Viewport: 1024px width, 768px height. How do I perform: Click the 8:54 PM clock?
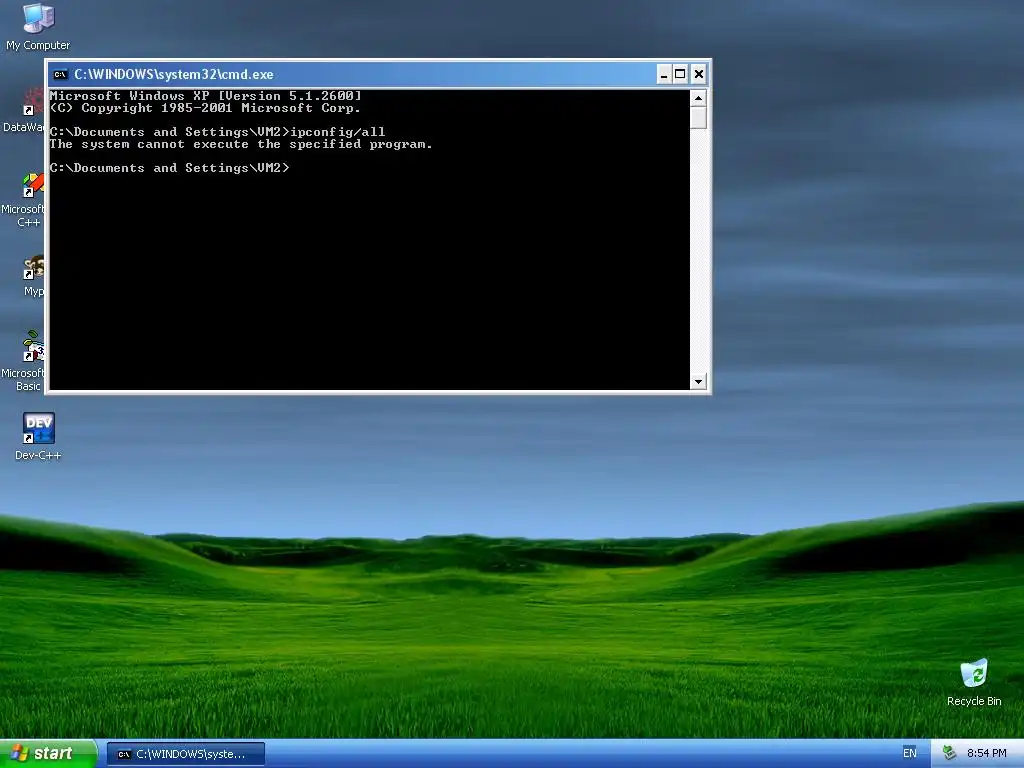click(x=986, y=753)
